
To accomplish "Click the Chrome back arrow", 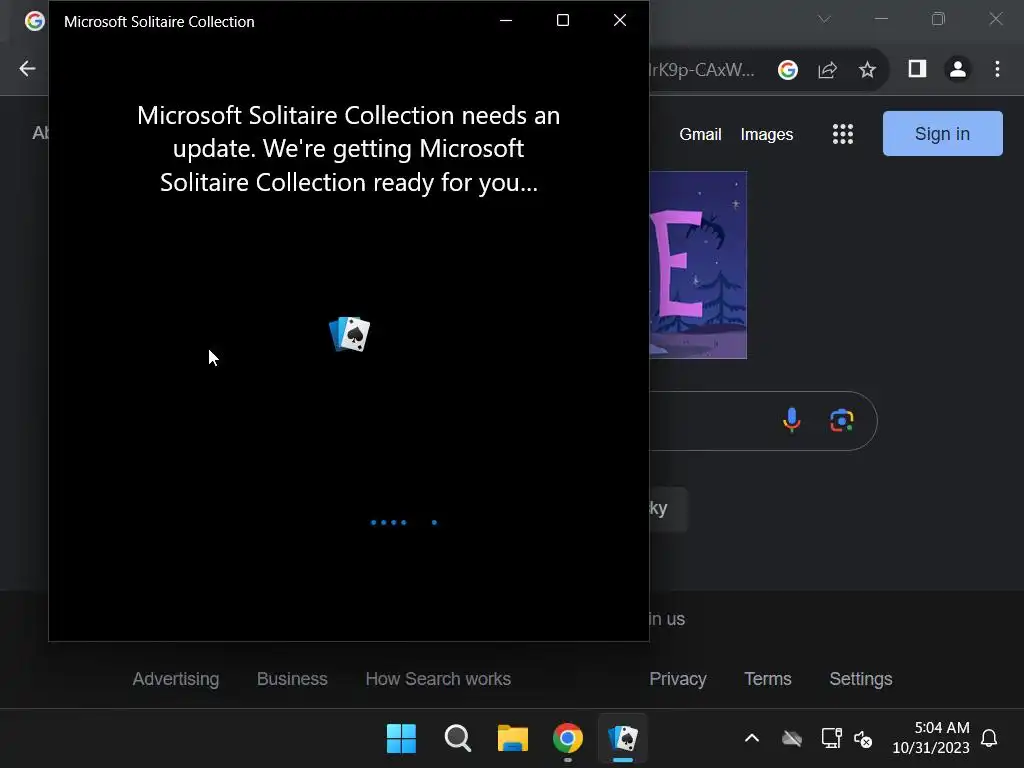I will click(27, 69).
